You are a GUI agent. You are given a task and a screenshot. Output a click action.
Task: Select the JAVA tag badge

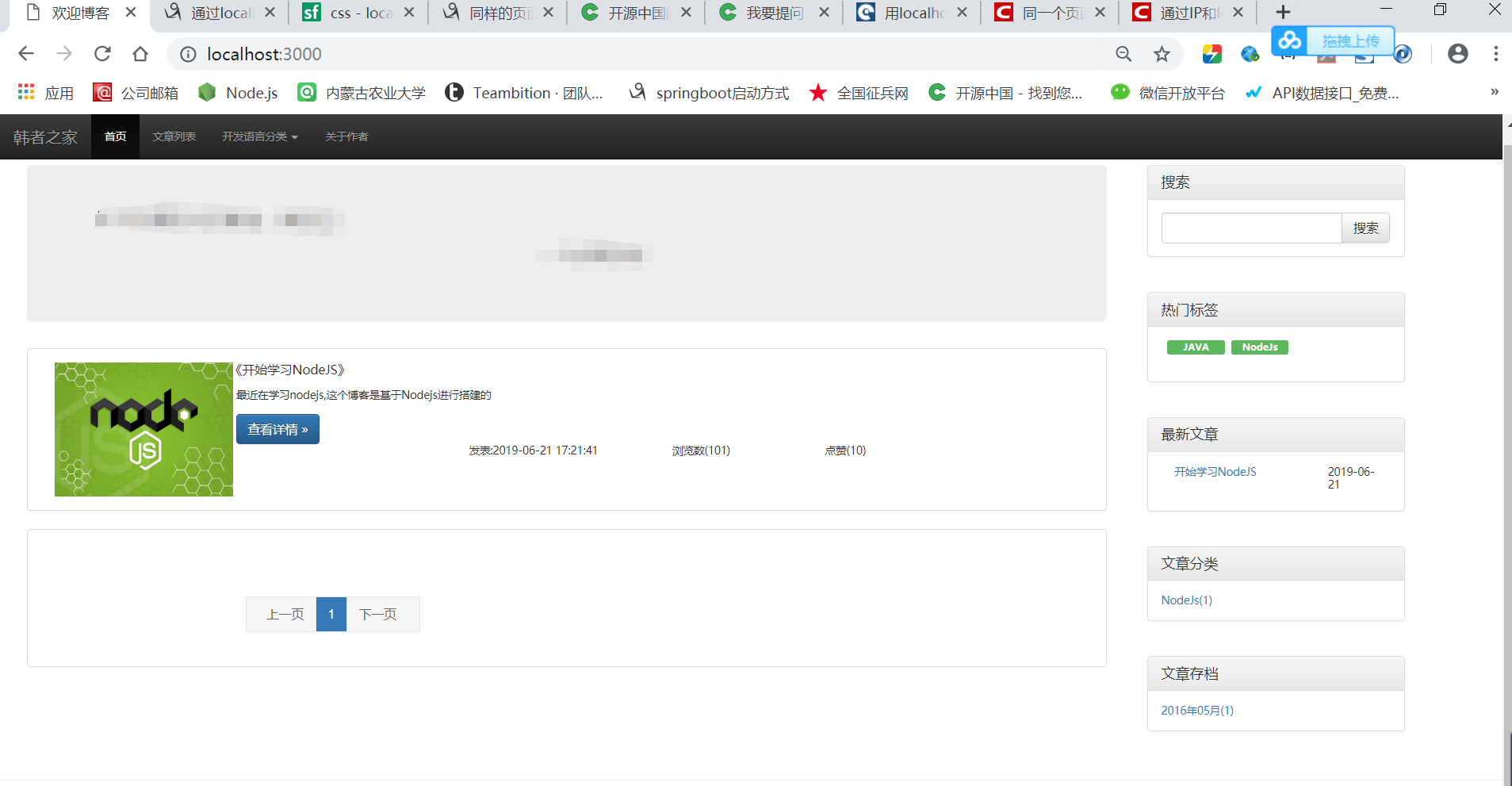[x=1196, y=347]
